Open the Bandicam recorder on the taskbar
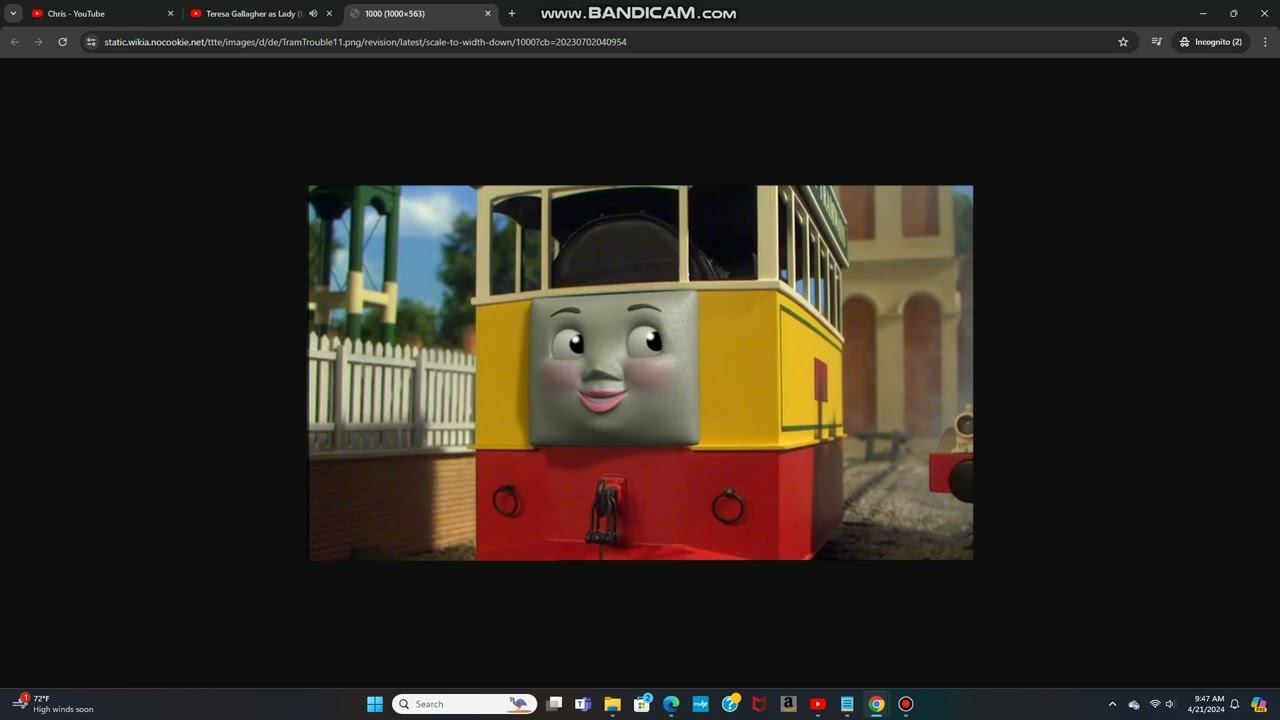 pos(906,704)
